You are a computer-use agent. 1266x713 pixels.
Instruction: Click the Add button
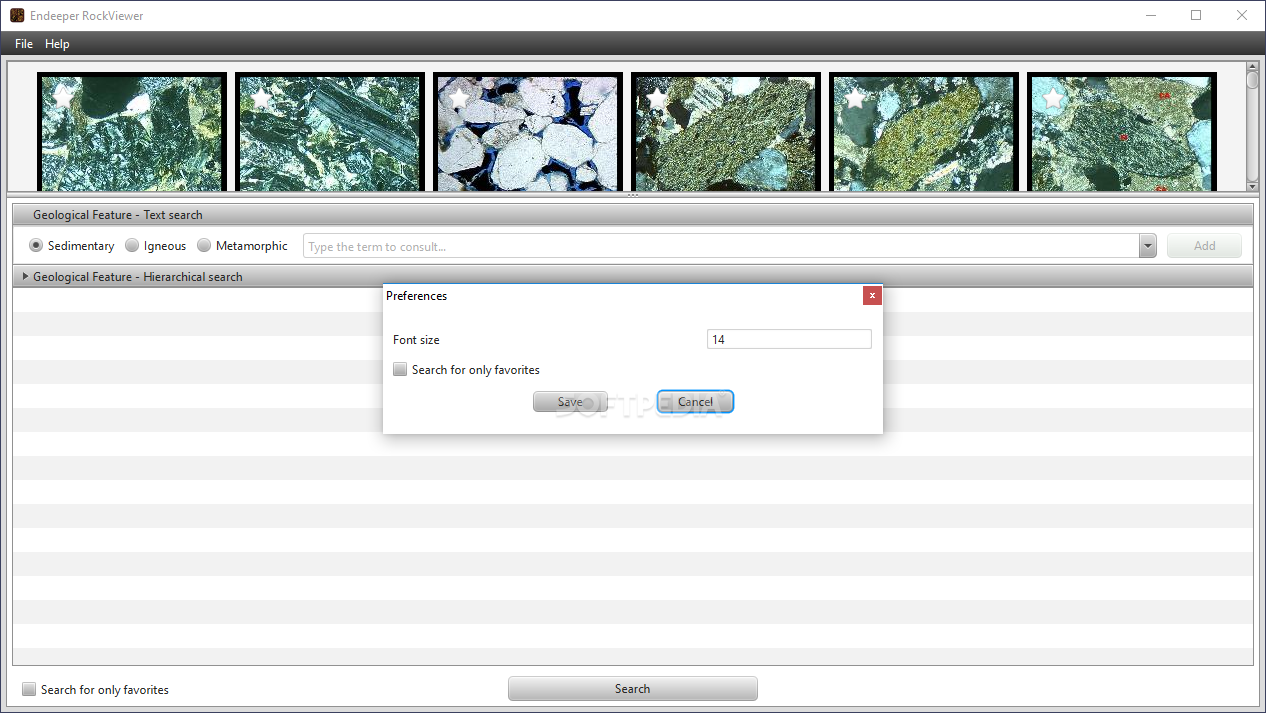(1204, 246)
